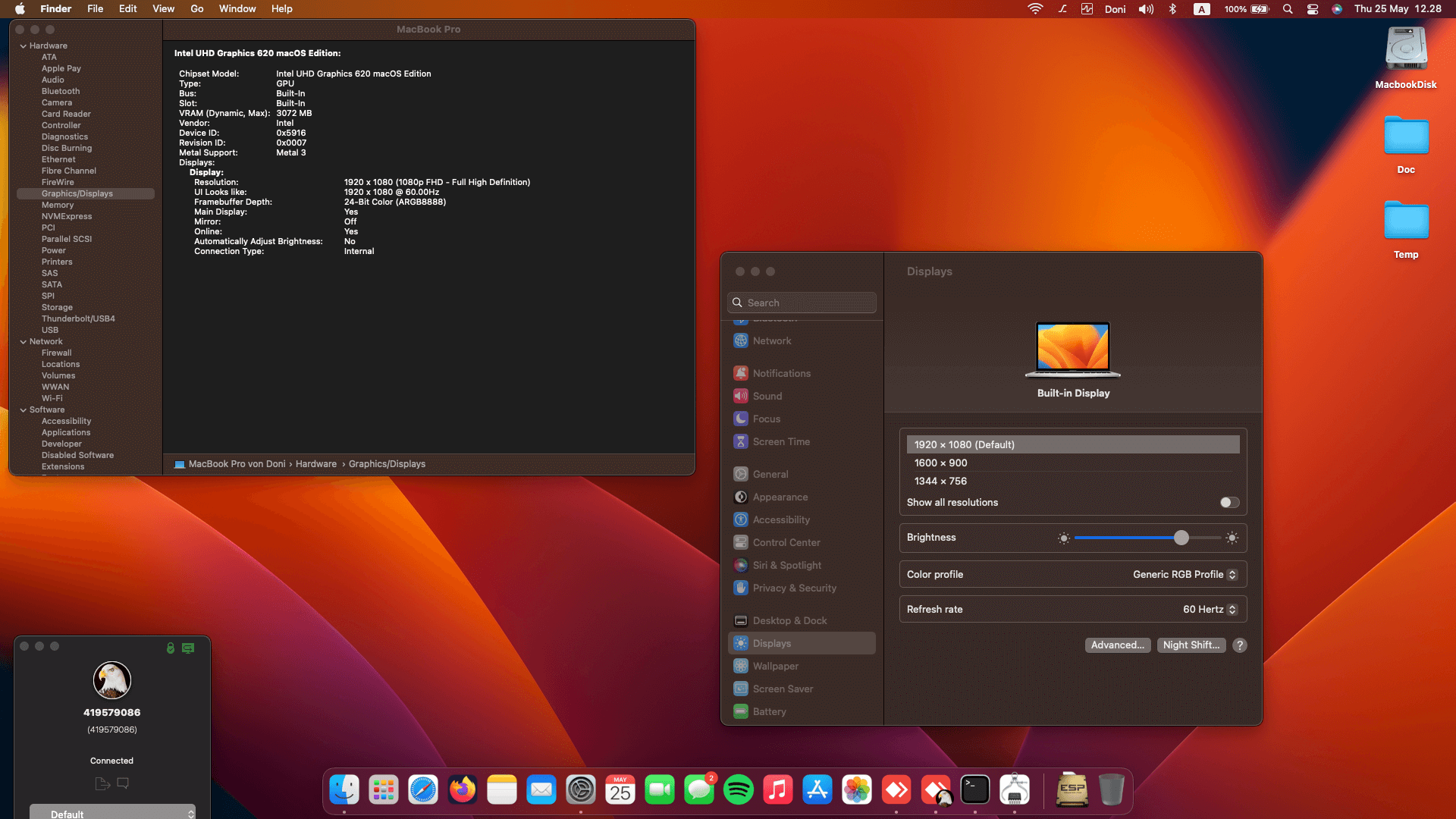Open Calendar icon showing 25

[620, 790]
